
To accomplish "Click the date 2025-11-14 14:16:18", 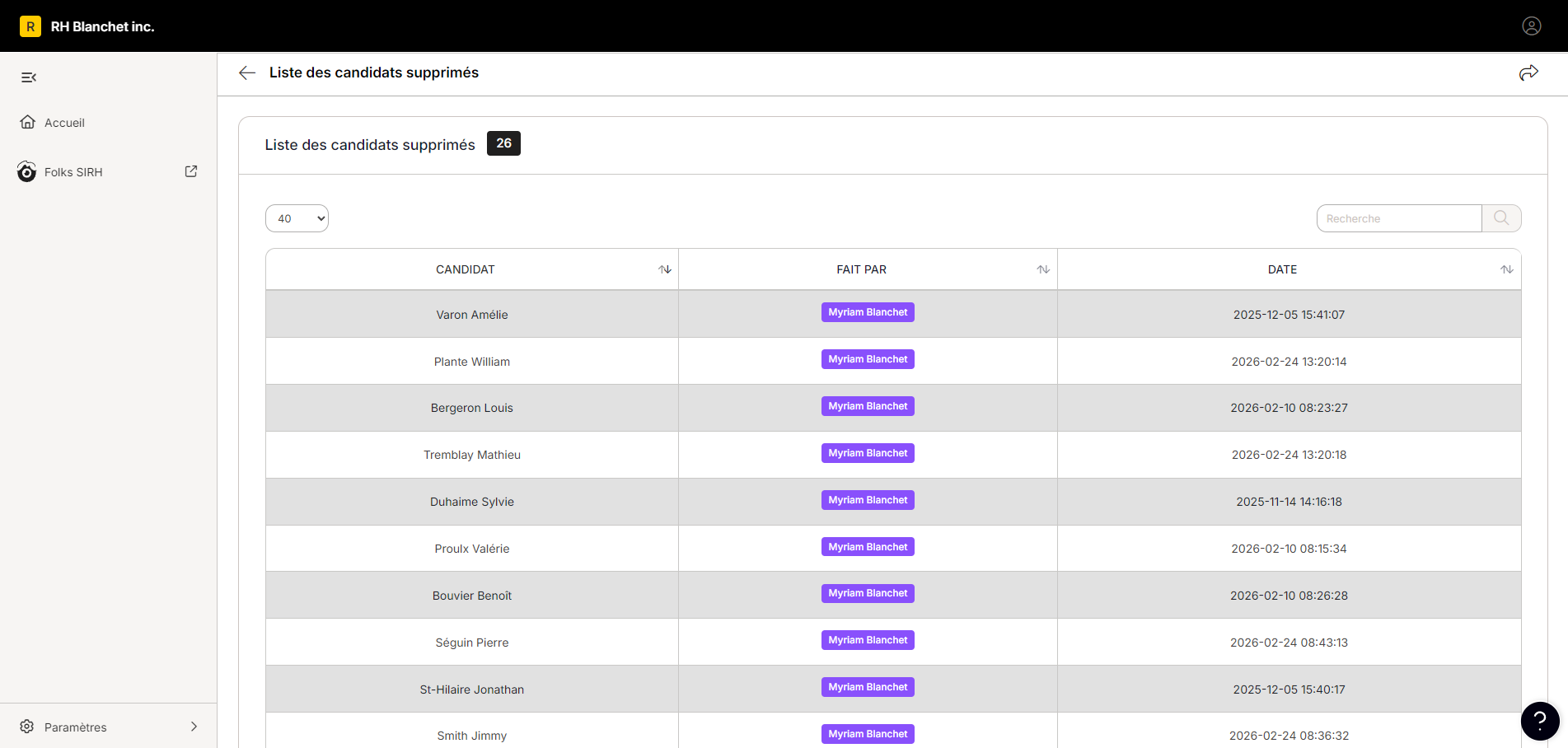I will [x=1289, y=502].
